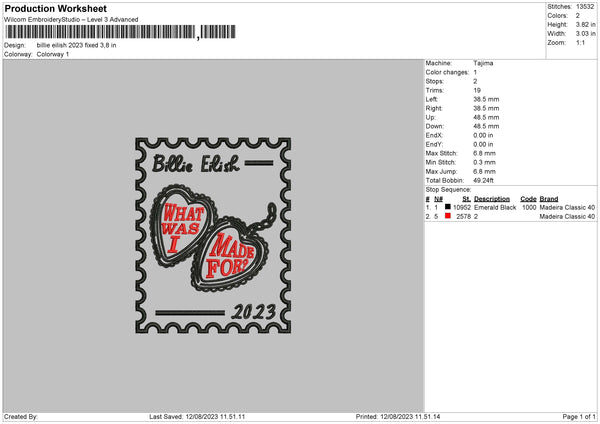Click the design name 'billie eilish 2023 fixed 3,8 in'
This screenshot has height=424, width=600.
pyautogui.click(x=77, y=45)
